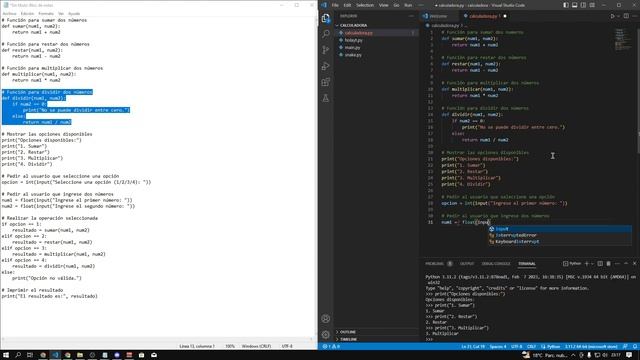Open the Explorer view in VS Code activity bar
The image size is (640, 360).
click(326, 18)
